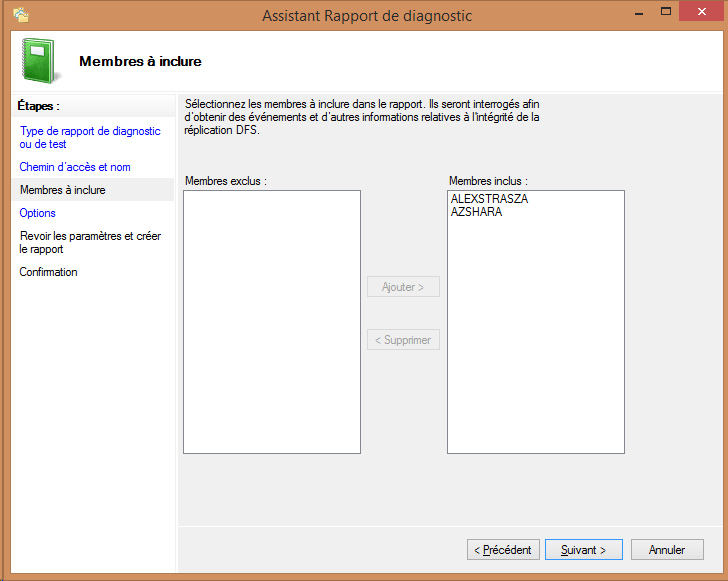Jump to the Options step
The image size is (728, 581).
pos(38,213)
